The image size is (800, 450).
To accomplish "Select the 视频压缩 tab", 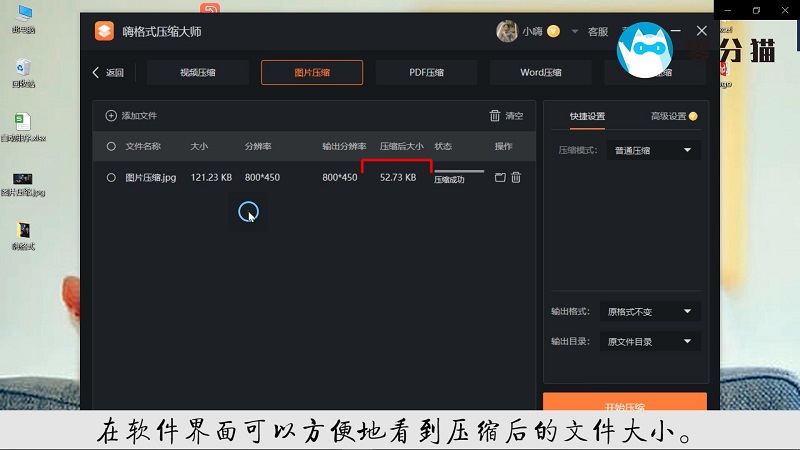I will tap(197, 73).
